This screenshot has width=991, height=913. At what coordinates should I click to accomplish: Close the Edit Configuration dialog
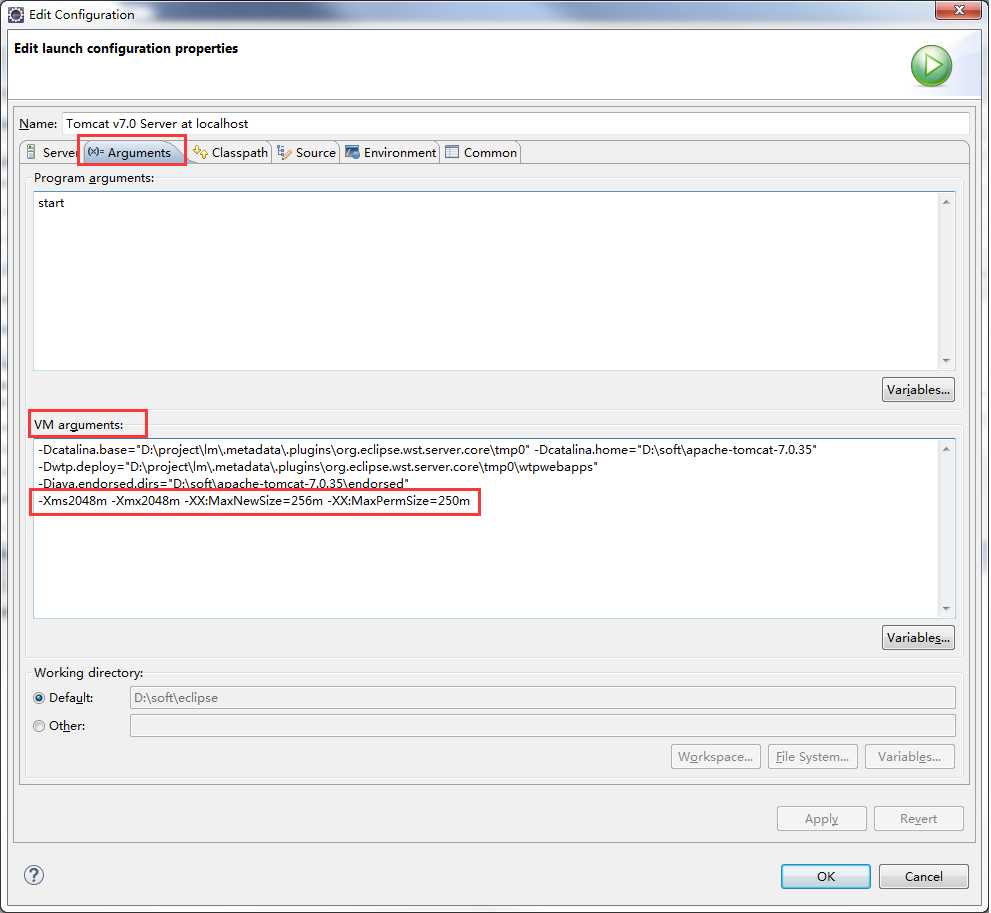tap(958, 9)
